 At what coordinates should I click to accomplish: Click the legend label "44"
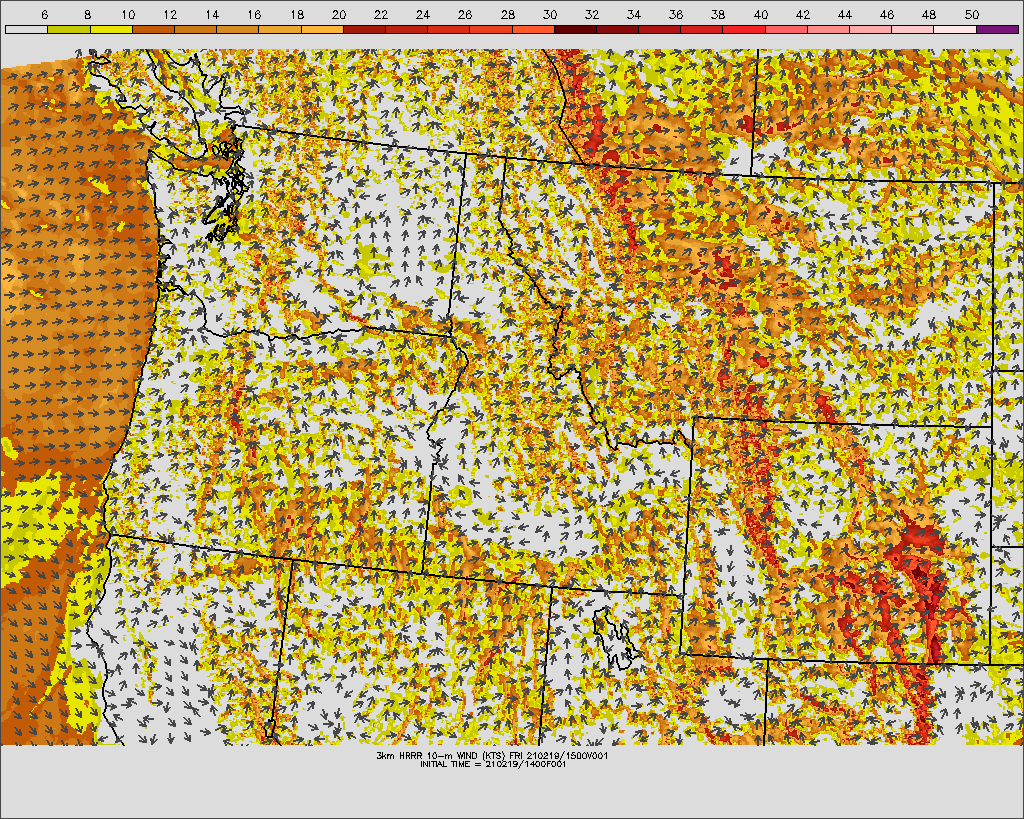point(844,14)
